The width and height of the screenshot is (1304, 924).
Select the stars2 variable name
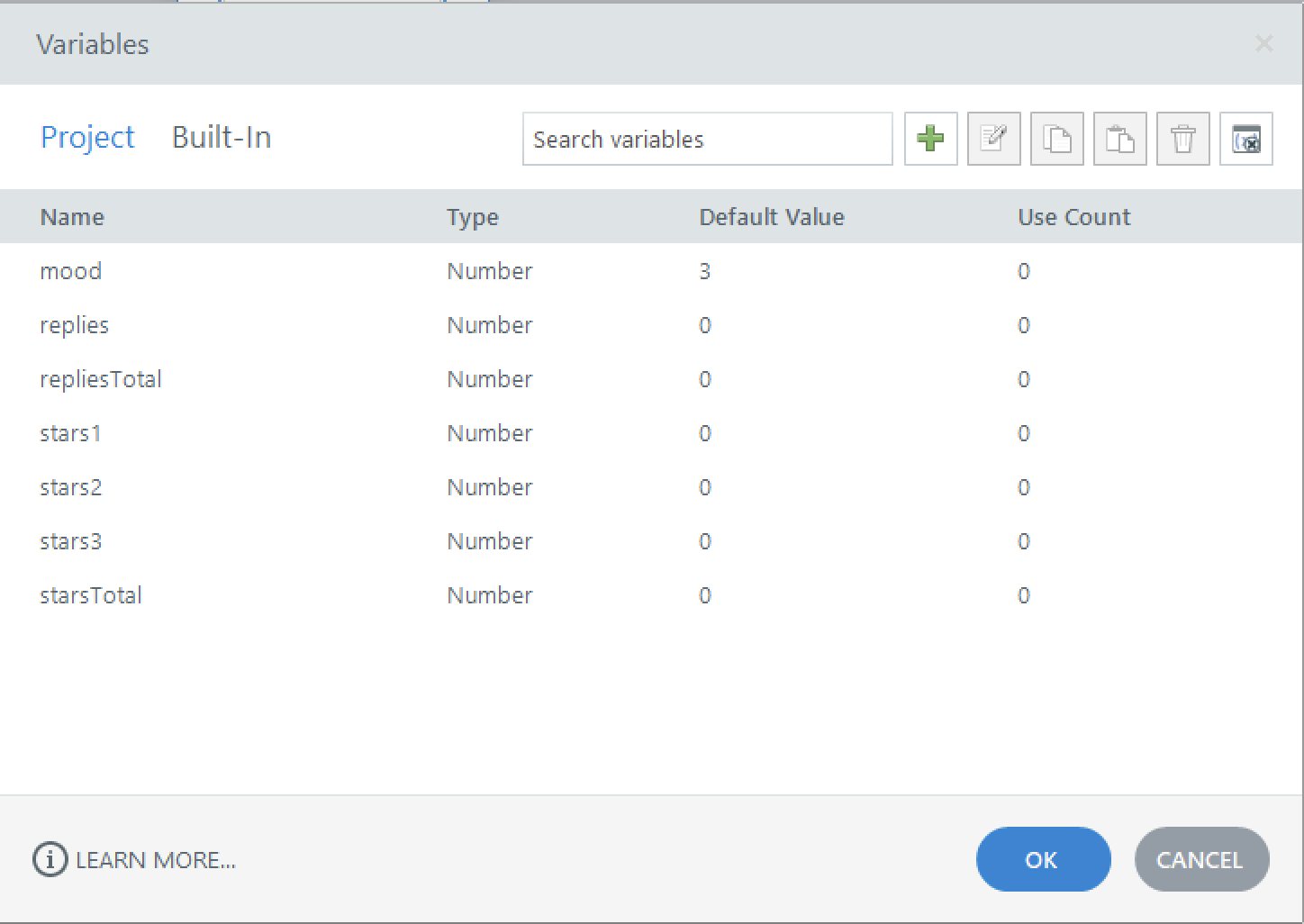(71, 487)
